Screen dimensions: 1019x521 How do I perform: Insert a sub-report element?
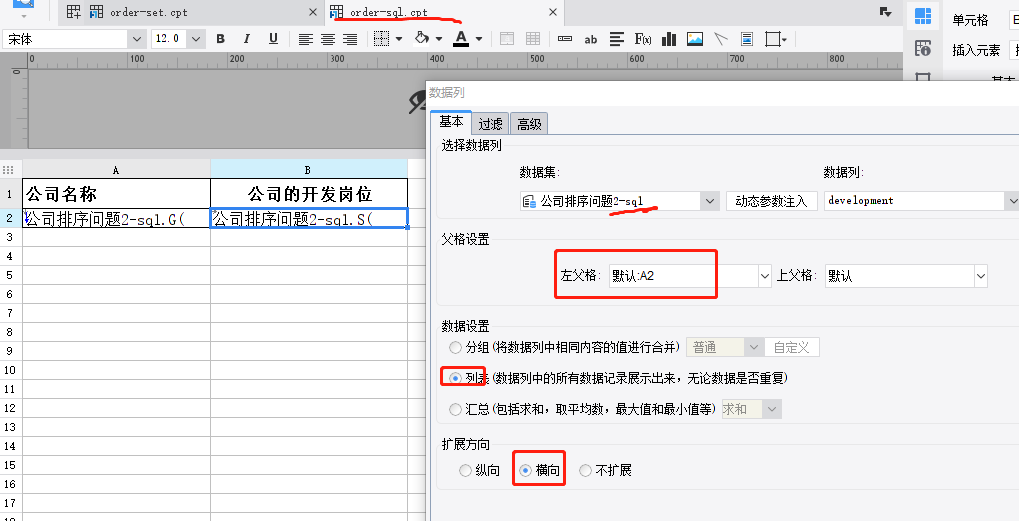click(747, 39)
